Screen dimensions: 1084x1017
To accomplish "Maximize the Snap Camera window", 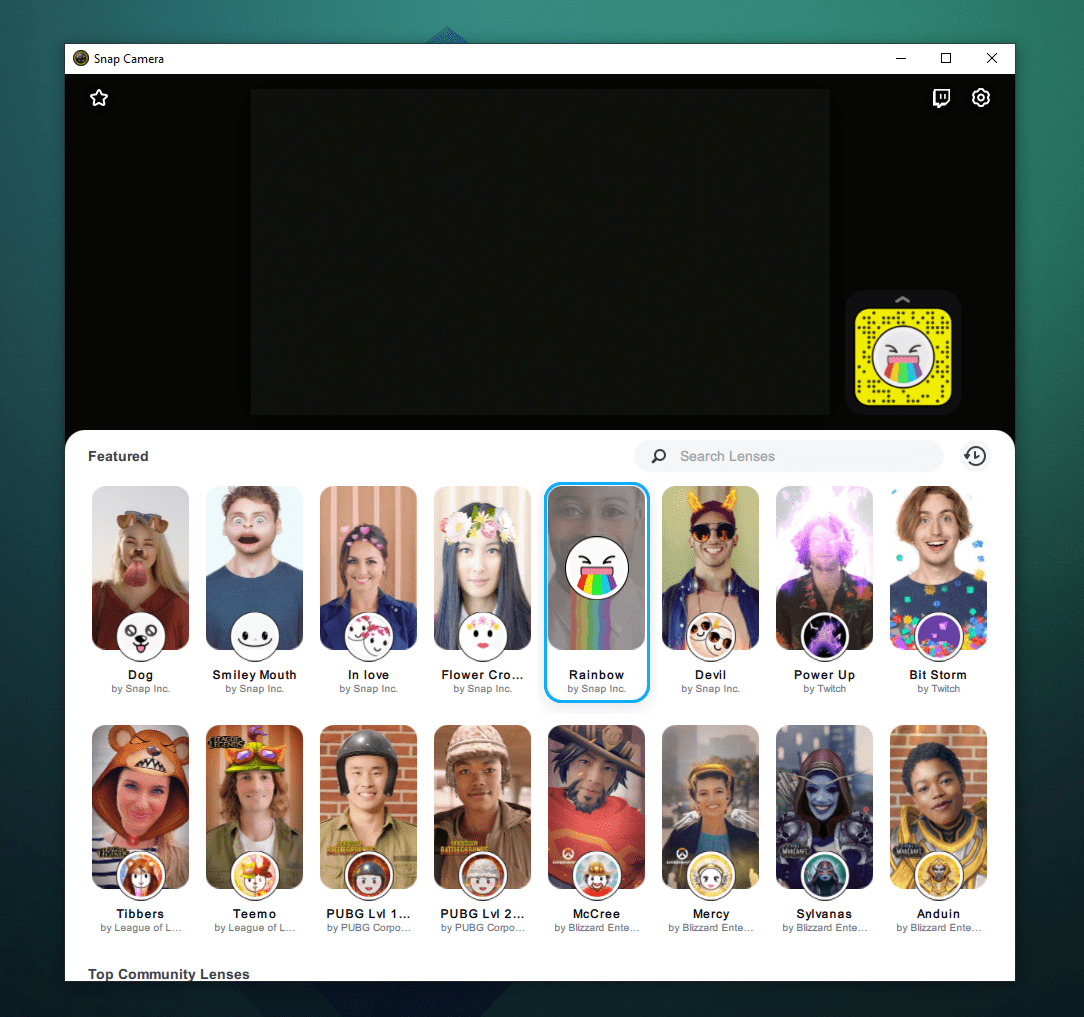I will tap(946, 59).
